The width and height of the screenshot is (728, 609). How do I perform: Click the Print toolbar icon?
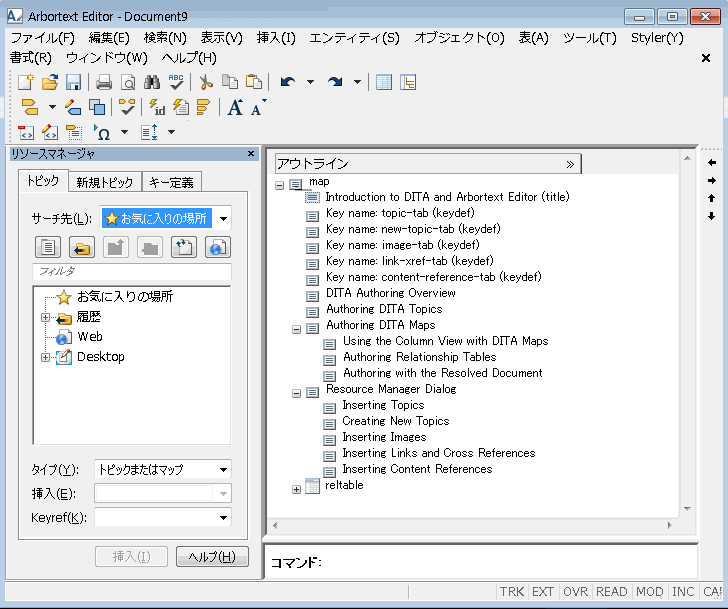(x=104, y=82)
